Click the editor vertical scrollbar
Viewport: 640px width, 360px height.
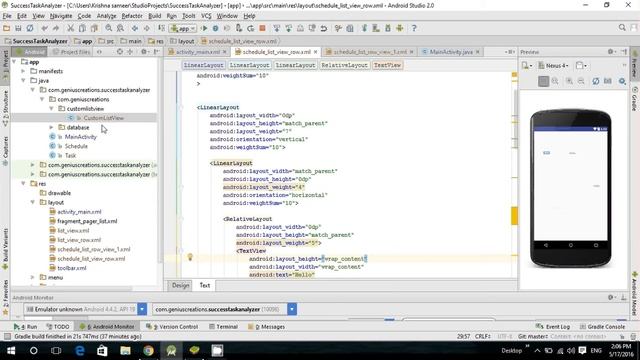click(x=514, y=118)
